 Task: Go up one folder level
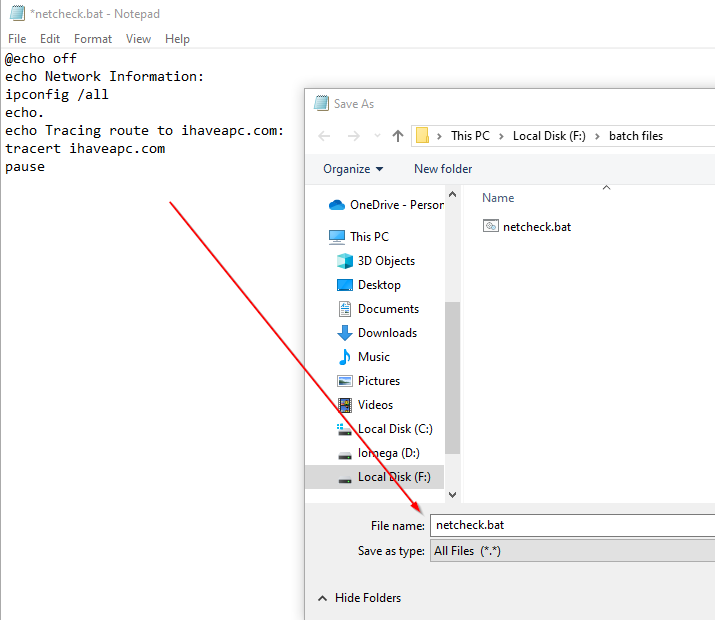[x=398, y=136]
